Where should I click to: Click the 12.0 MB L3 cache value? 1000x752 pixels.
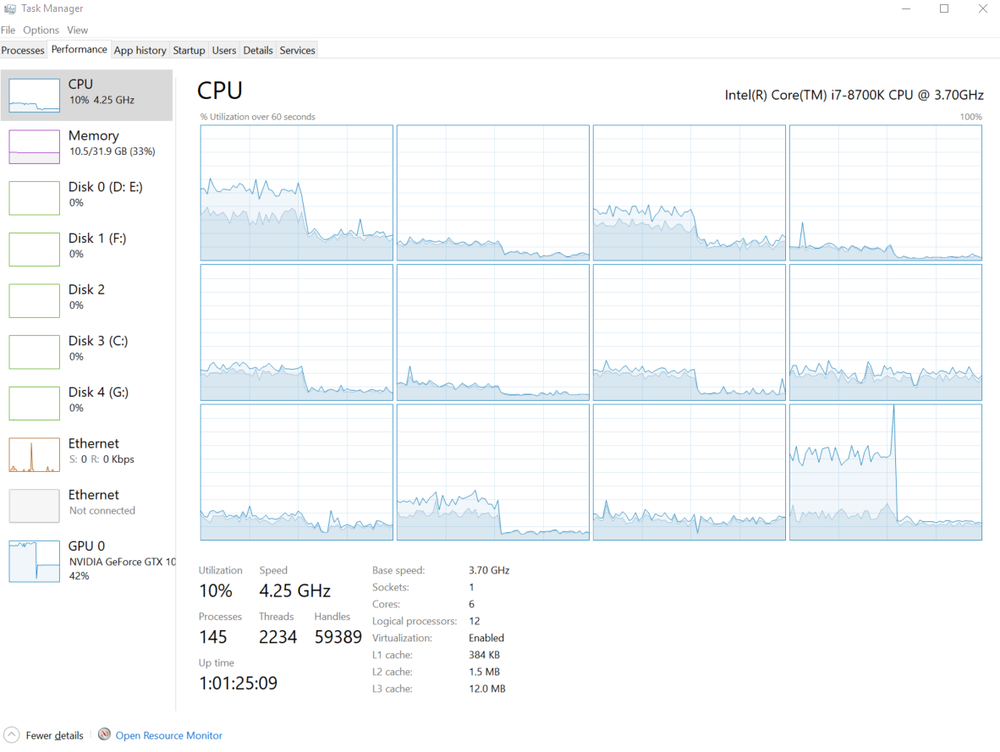487,689
